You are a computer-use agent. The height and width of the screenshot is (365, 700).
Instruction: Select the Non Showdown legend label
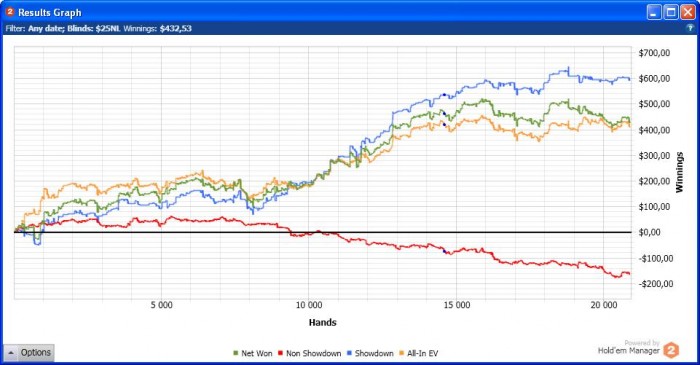click(x=313, y=353)
